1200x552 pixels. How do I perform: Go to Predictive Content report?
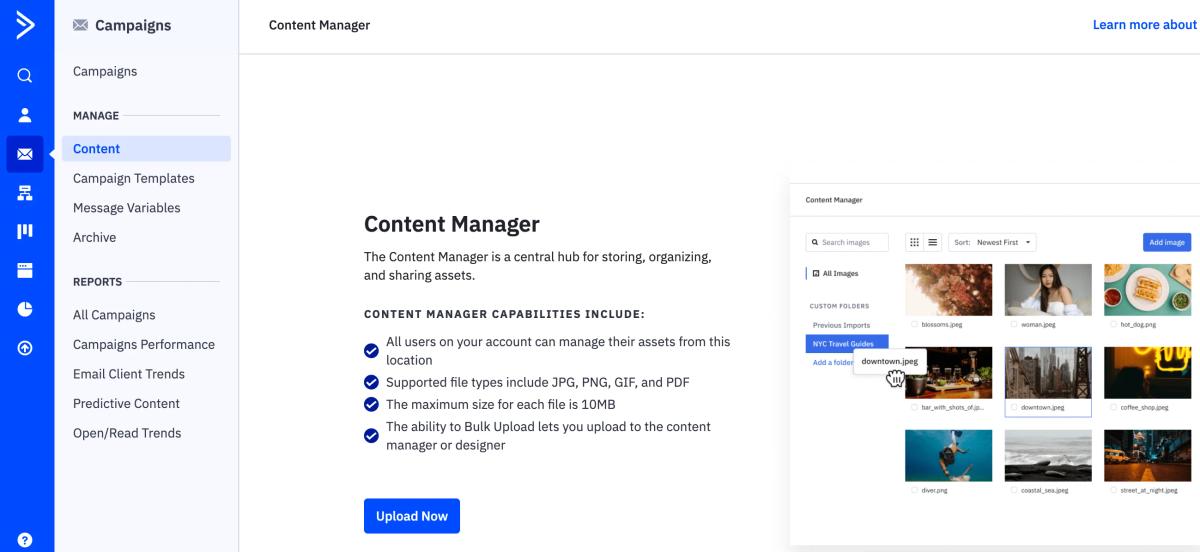point(127,403)
